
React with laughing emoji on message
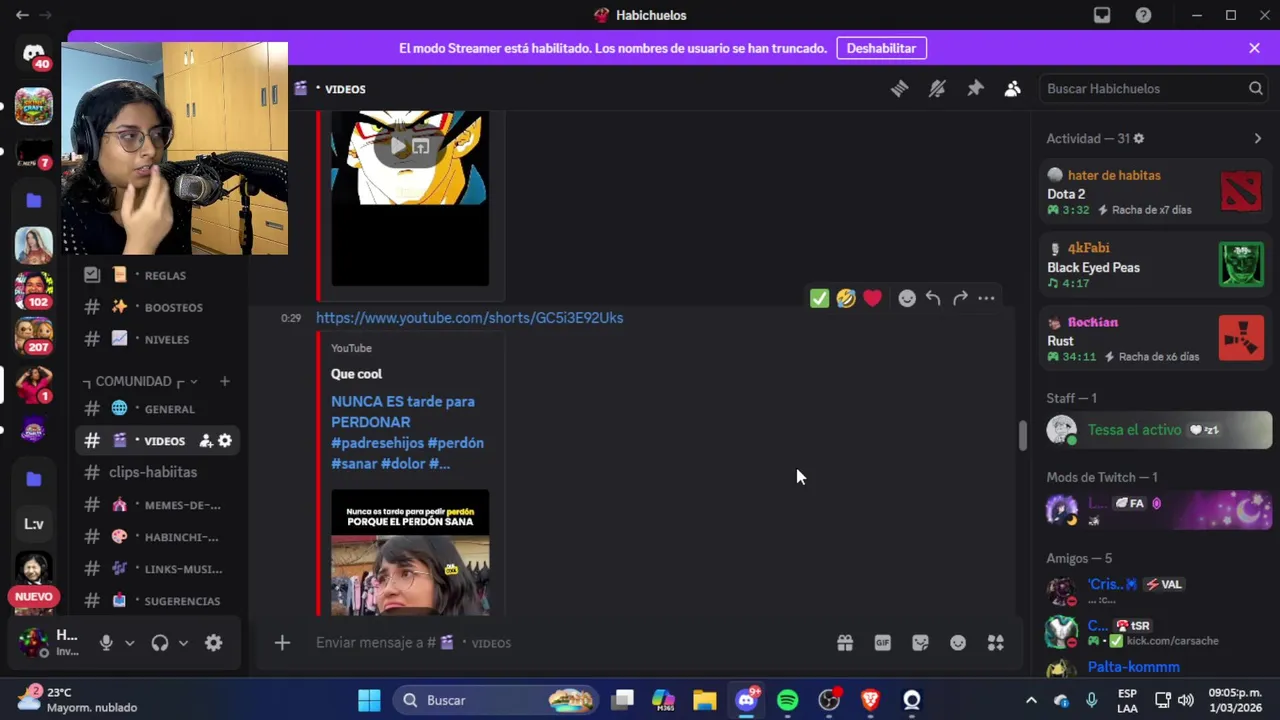click(x=846, y=298)
